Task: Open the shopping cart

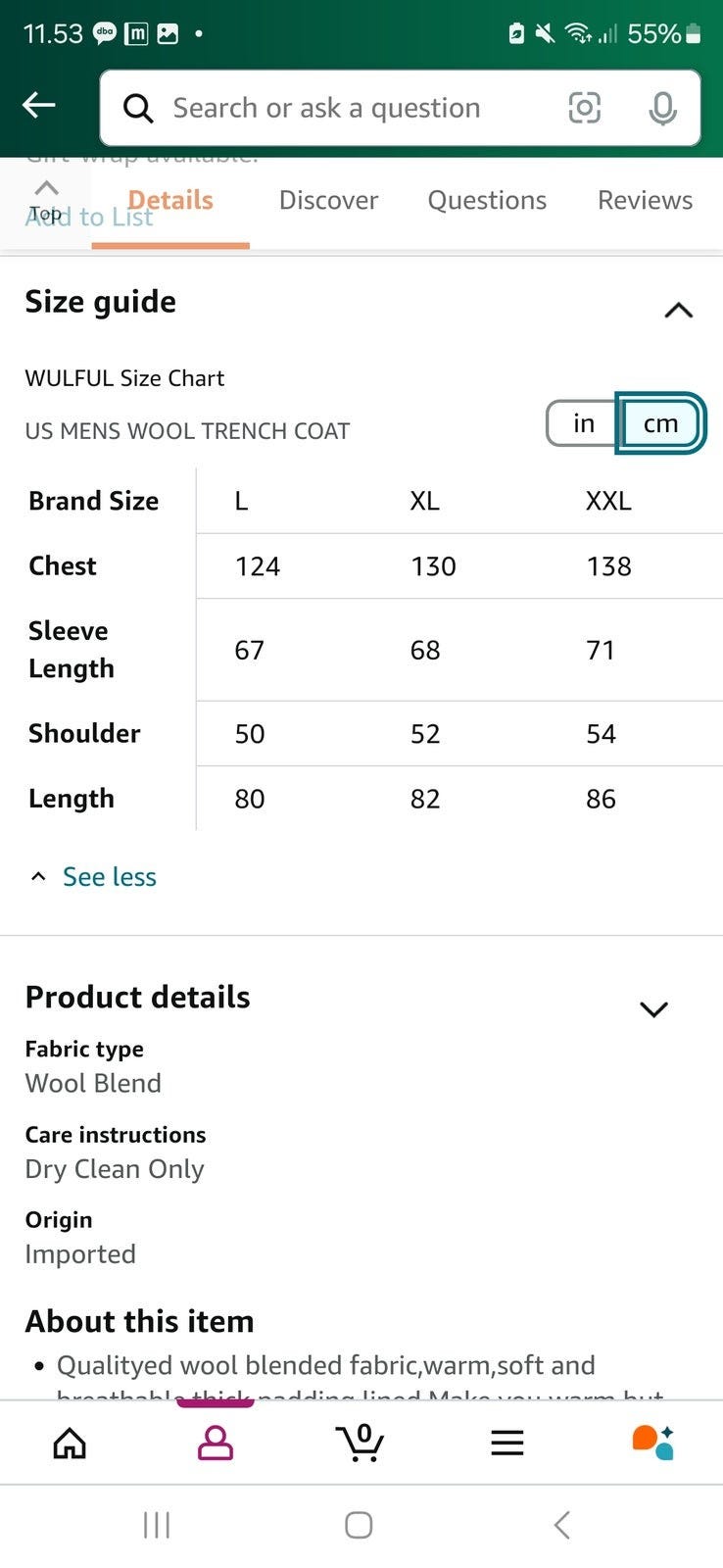Action: coord(360,1443)
